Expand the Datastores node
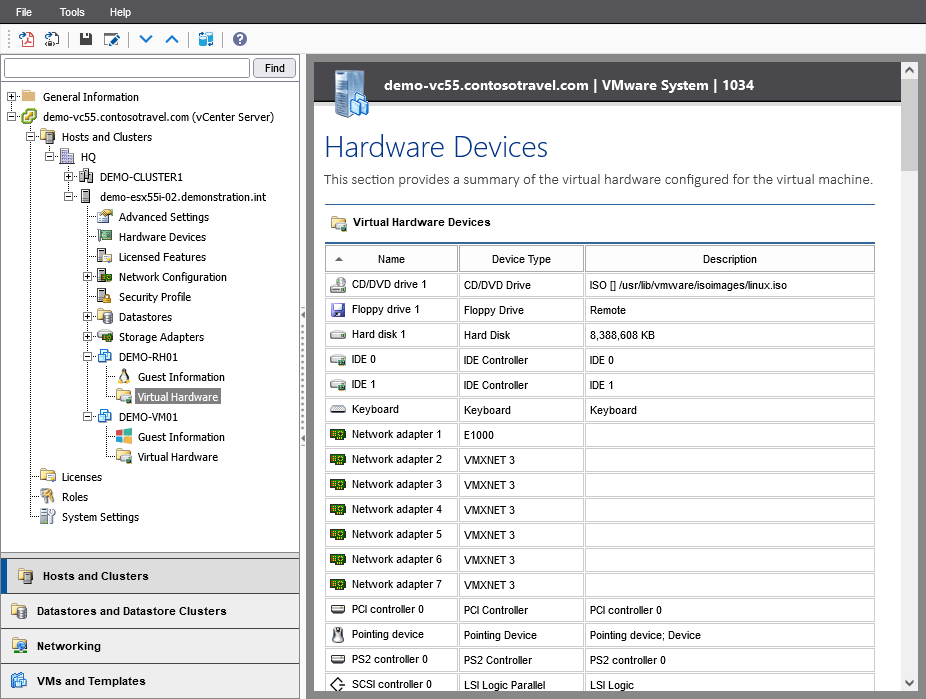The image size is (926, 699). (87, 316)
